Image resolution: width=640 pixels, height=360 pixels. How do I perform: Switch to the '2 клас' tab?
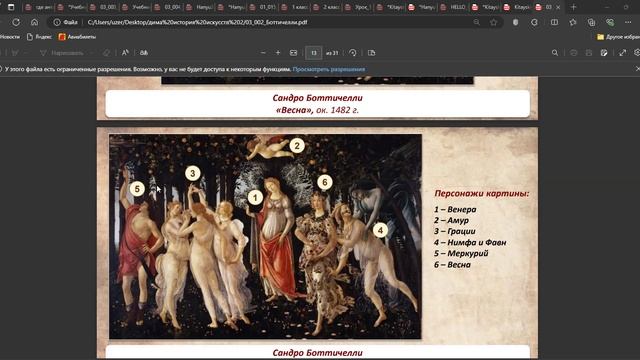pyautogui.click(x=327, y=7)
